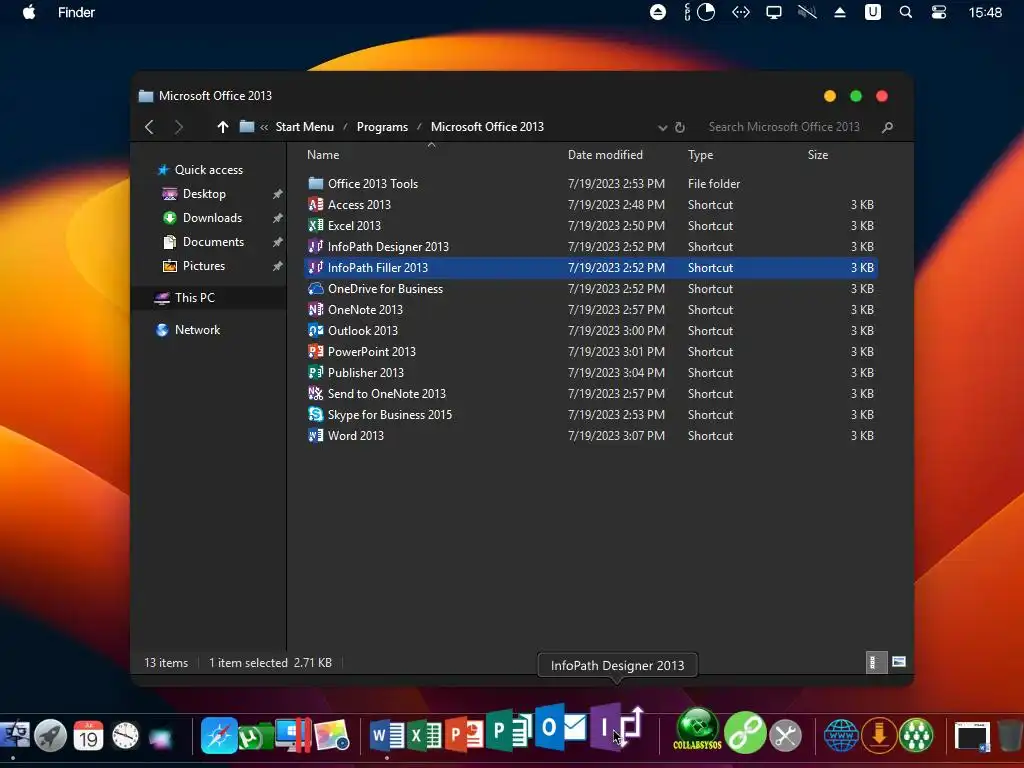Image resolution: width=1024 pixels, height=768 pixels.
Task: Open Photos preview icon in dock
Action: click(332, 736)
